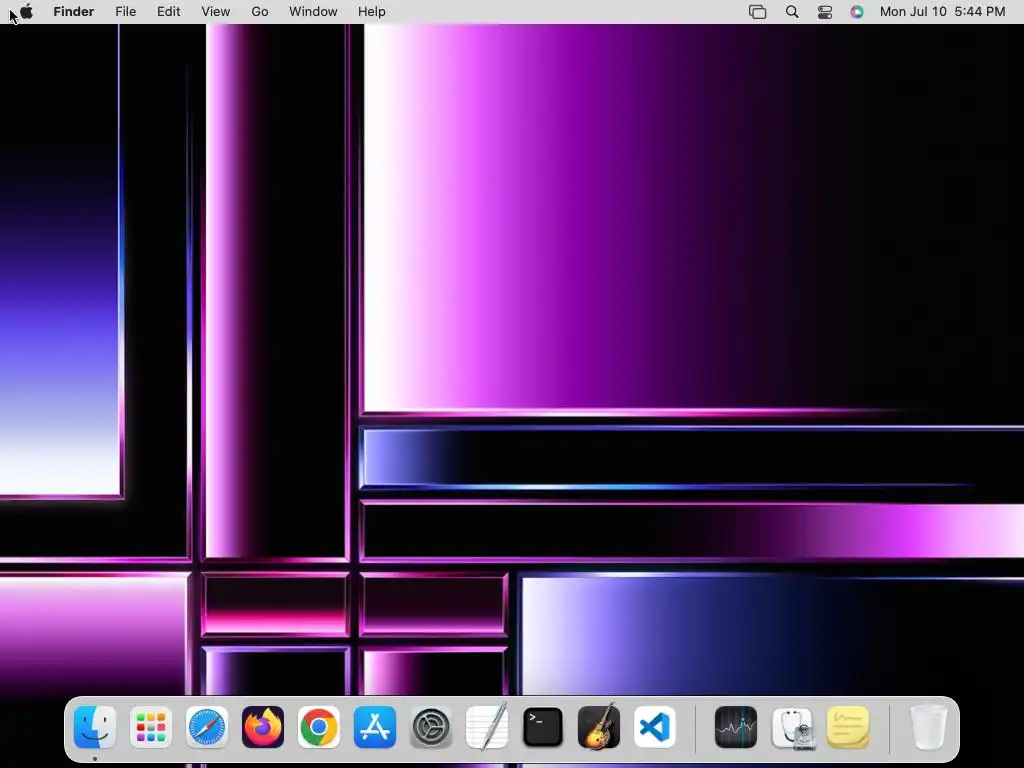The height and width of the screenshot is (768, 1024).
Task: Open Launchpad in the Dock
Action: tap(151, 727)
